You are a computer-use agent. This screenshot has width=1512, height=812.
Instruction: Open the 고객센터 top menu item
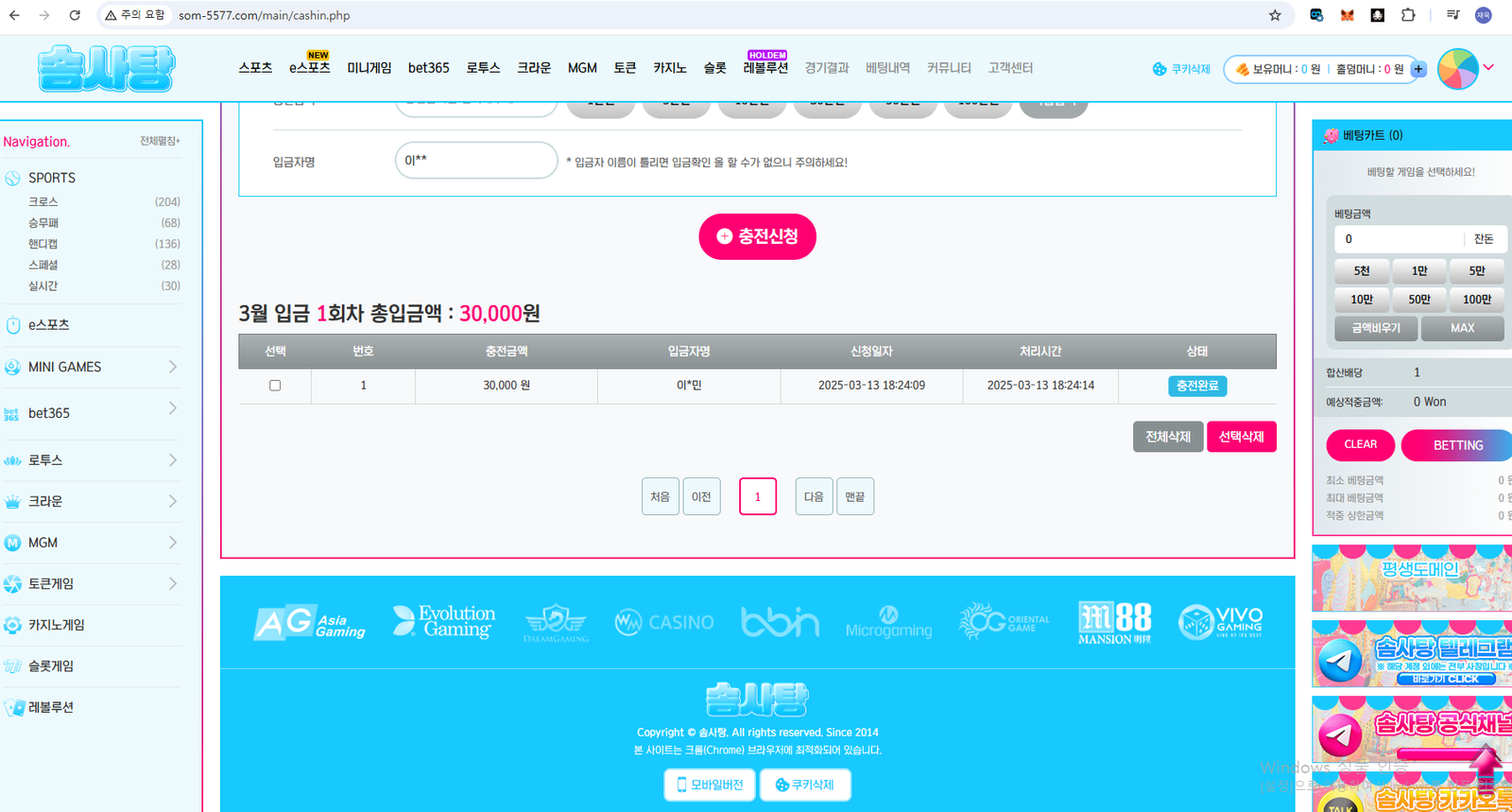[x=1010, y=68]
